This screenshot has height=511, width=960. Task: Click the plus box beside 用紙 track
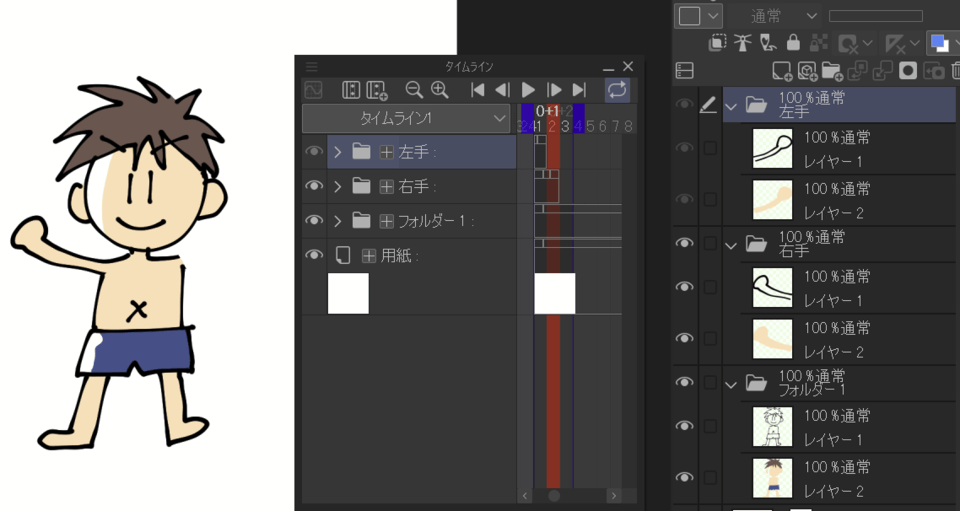click(369, 256)
